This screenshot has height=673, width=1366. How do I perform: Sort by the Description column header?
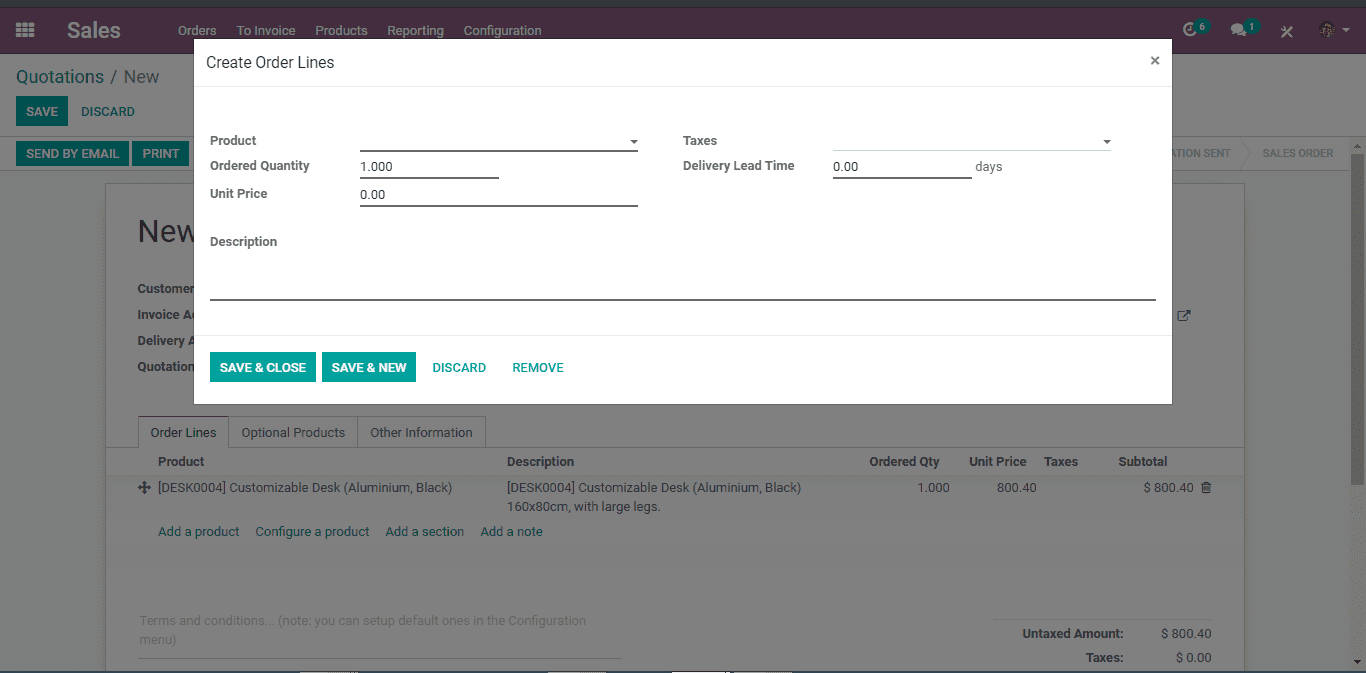[541, 461]
